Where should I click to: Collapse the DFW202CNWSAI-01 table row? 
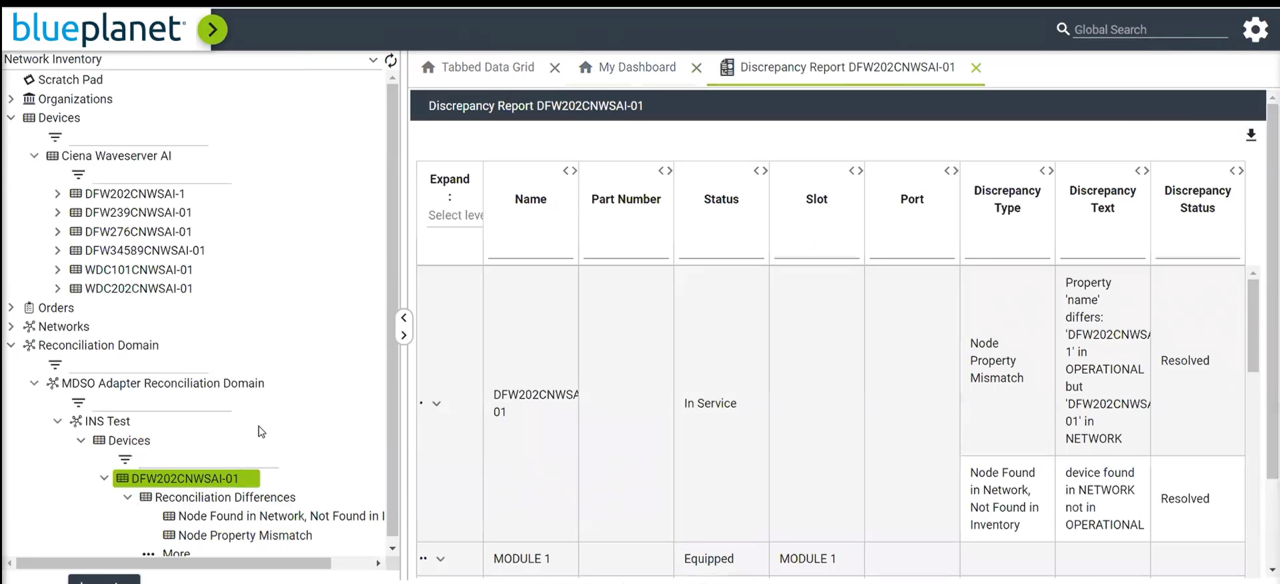coord(436,404)
